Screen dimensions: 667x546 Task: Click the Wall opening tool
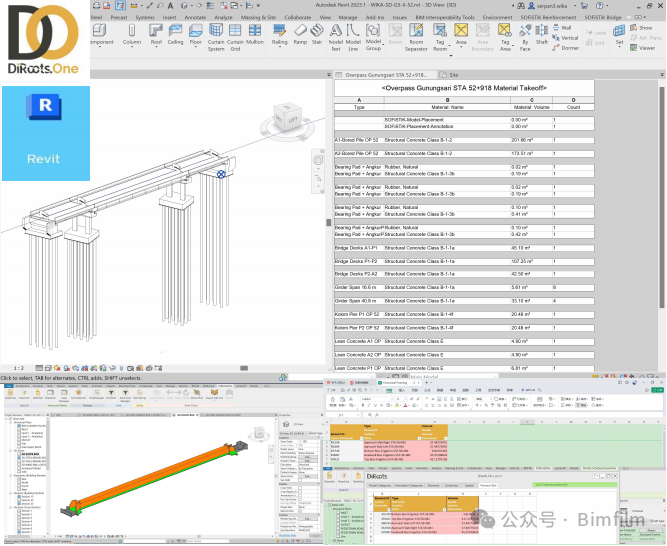coord(562,28)
